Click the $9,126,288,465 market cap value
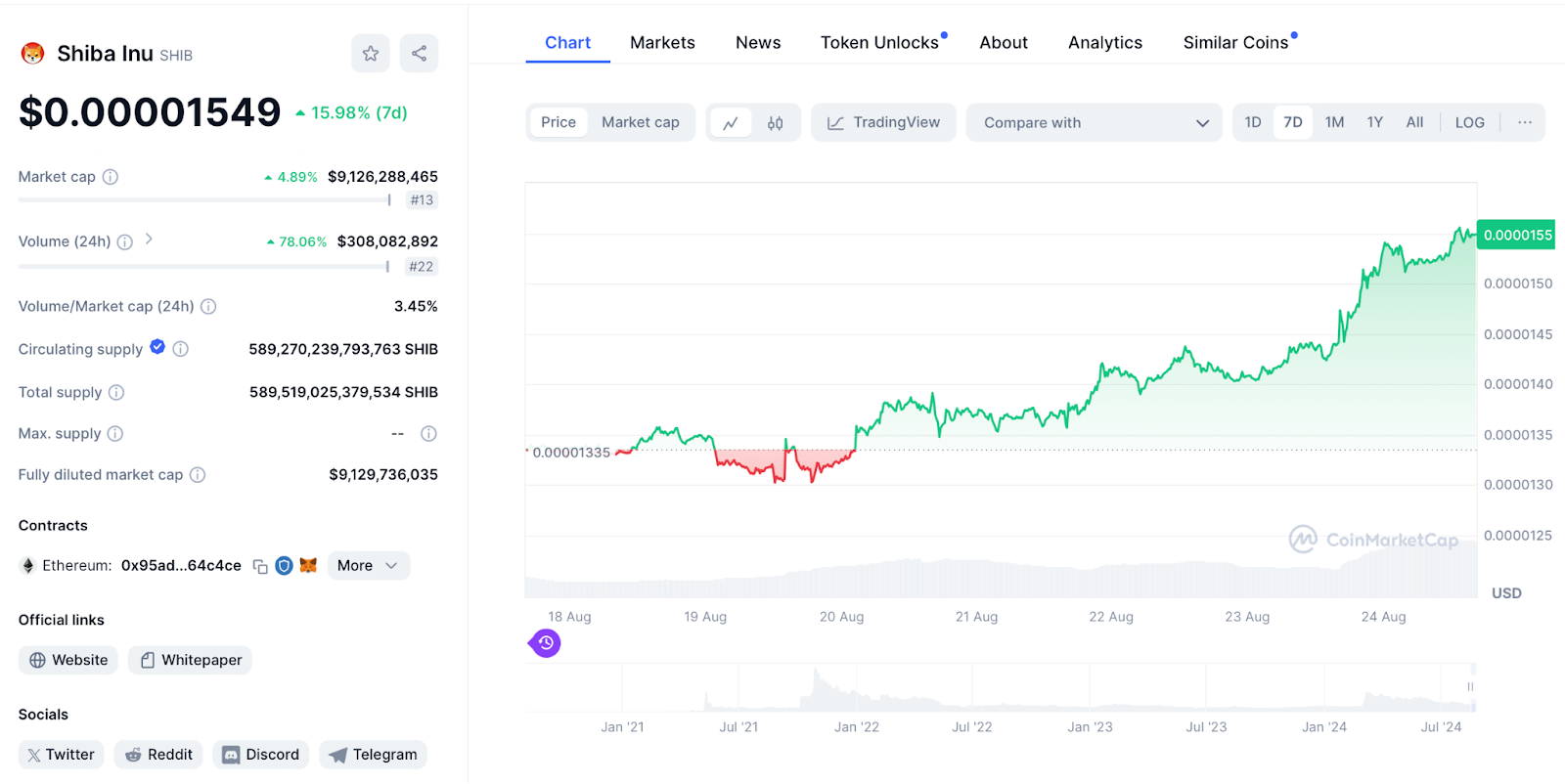 382,177
